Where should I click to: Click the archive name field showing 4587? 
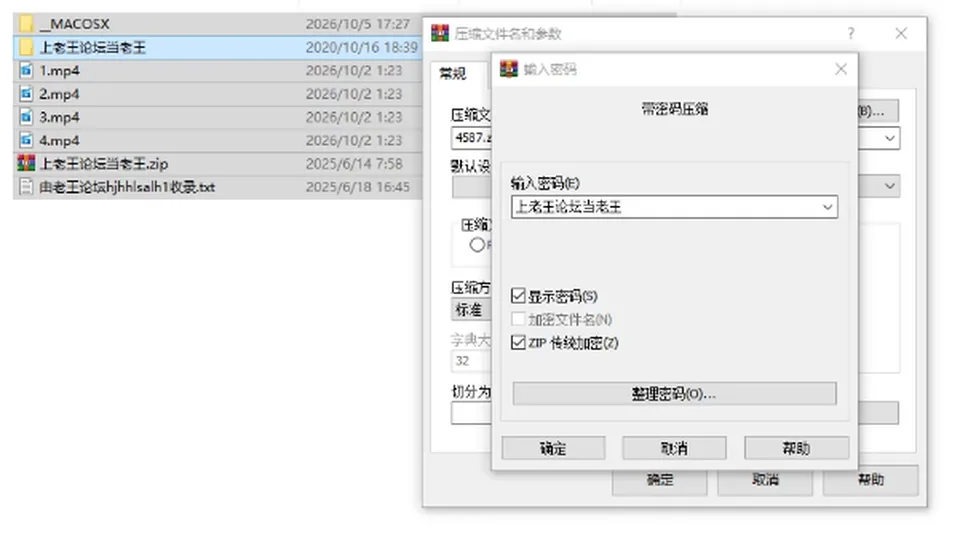471,138
